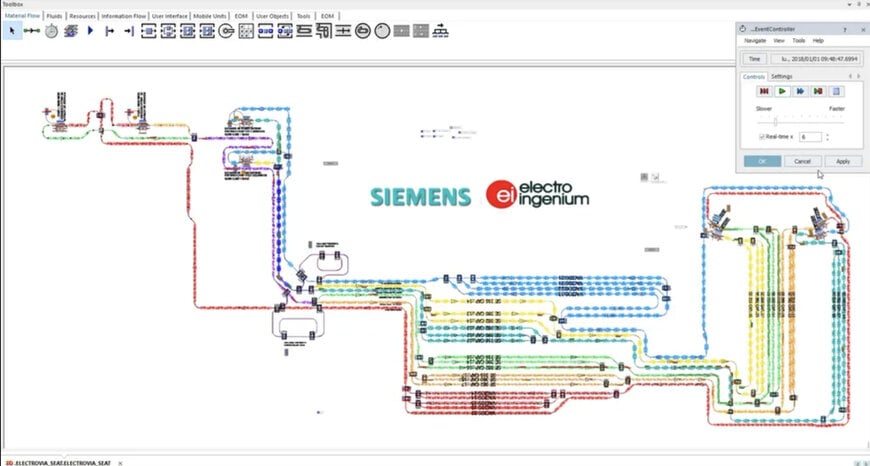Pick the AngularConverter icon

pyautogui.click(x=323, y=31)
